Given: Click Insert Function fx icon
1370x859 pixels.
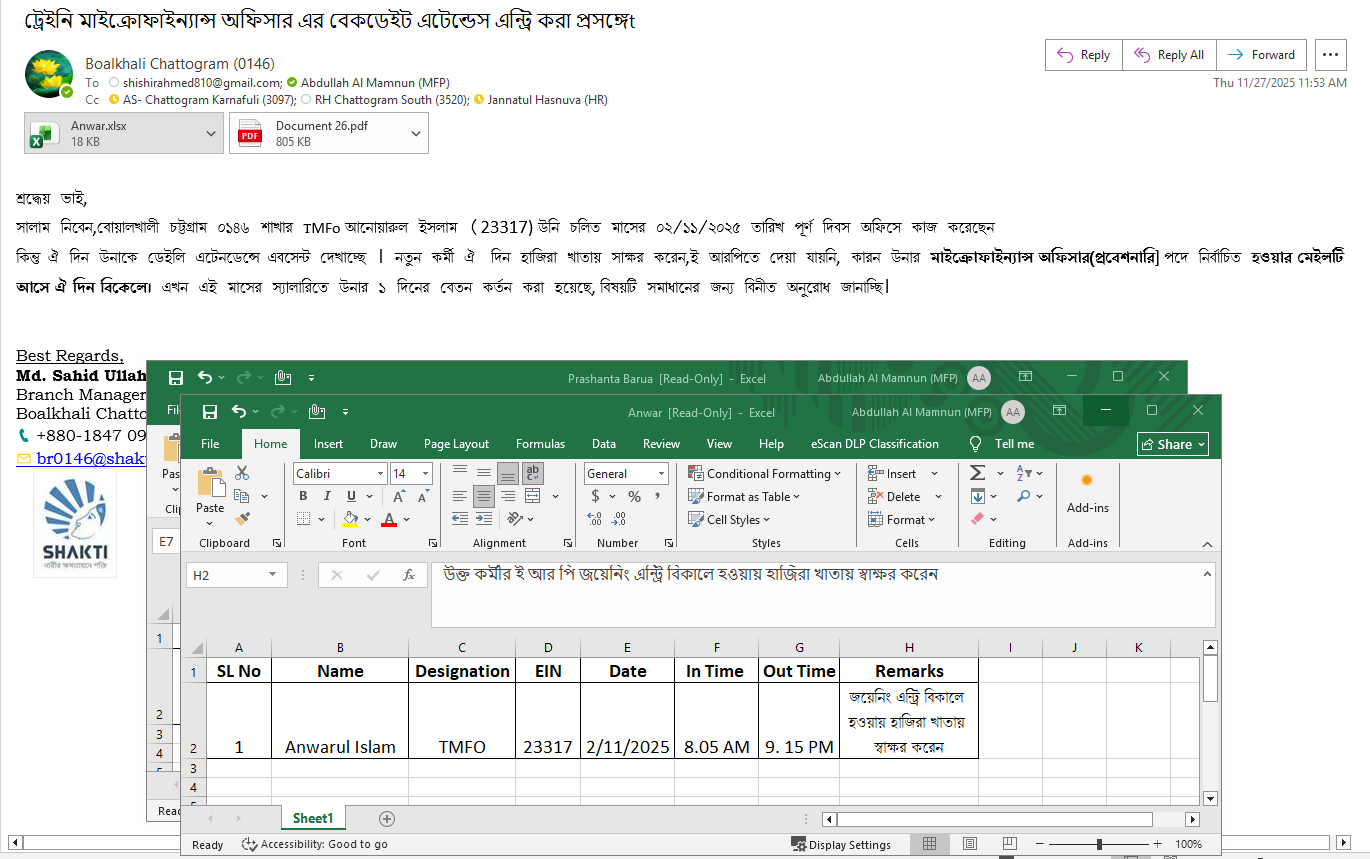Looking at the screenshot, I should click(x=408, y=575).
